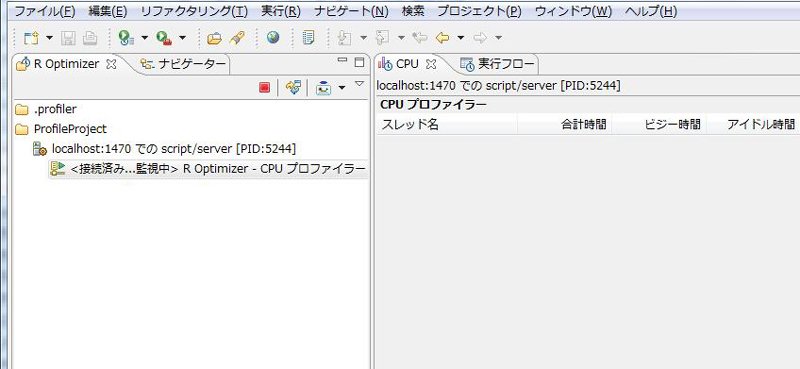Image resolution: width=800 pixels, height=369 pixels.
Task: Open the ナビゲート(N) menu
Action: click(351, 11)
